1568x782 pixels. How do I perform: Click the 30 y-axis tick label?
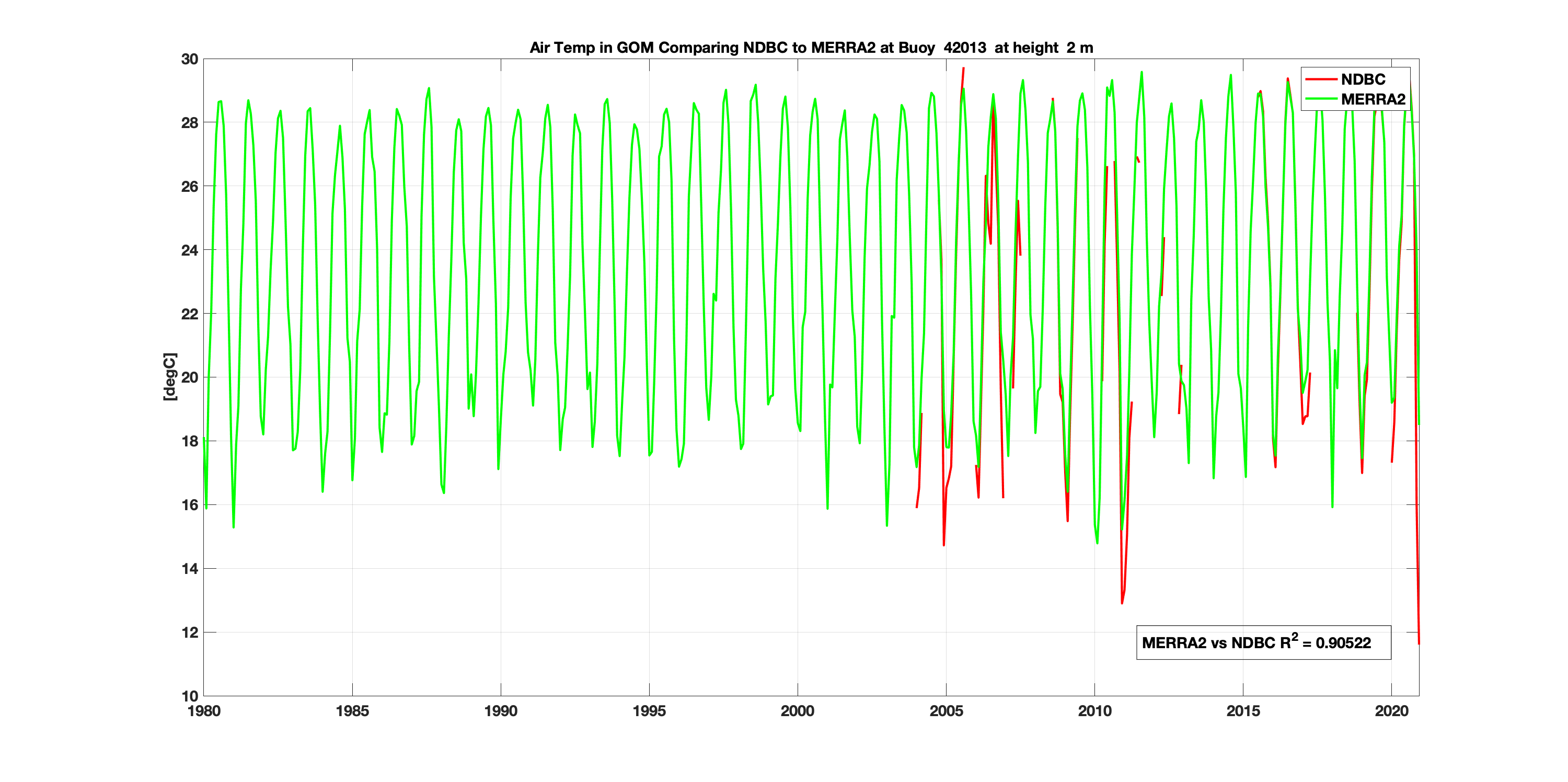tap(189, 59)
